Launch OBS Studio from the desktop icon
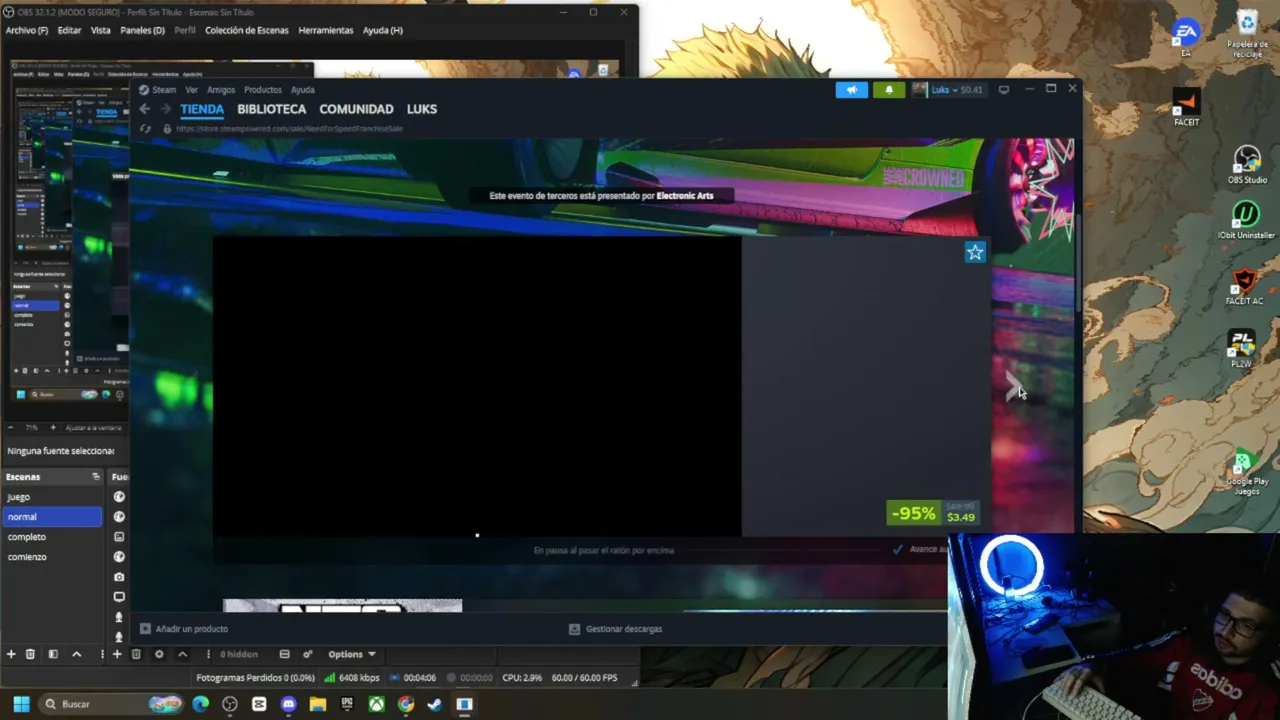The height and width of the screenshot is (720, 1280). click(1247, 165)
